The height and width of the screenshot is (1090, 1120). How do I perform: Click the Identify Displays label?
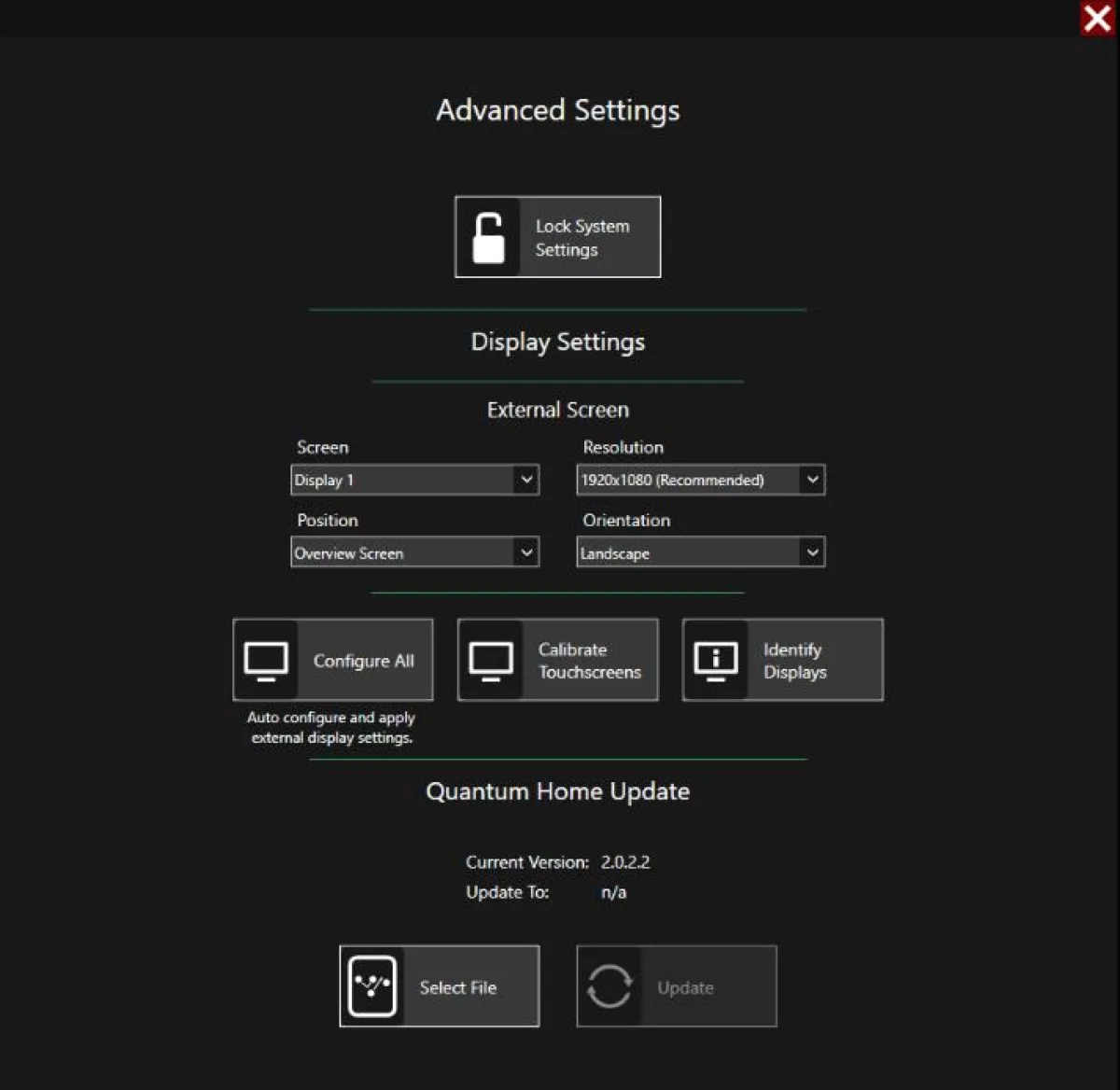(795, 661)
